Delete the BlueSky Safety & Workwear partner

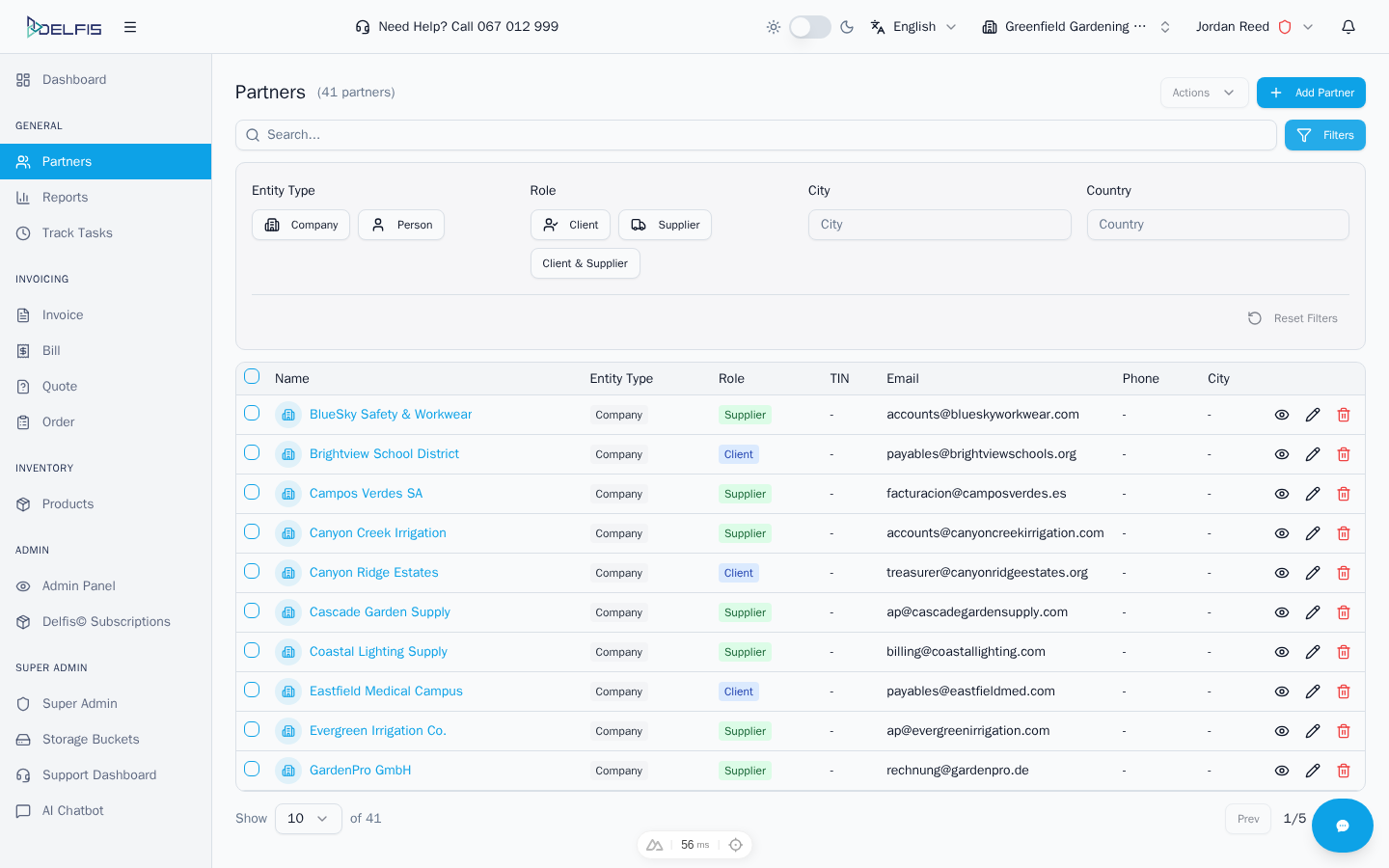1344,415
